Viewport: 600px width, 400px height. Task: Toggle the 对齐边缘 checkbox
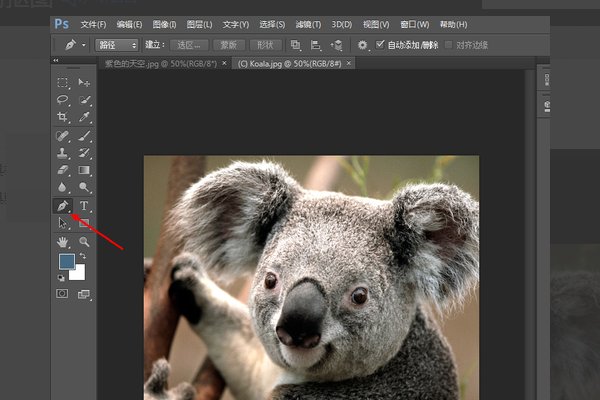point(448,45)
